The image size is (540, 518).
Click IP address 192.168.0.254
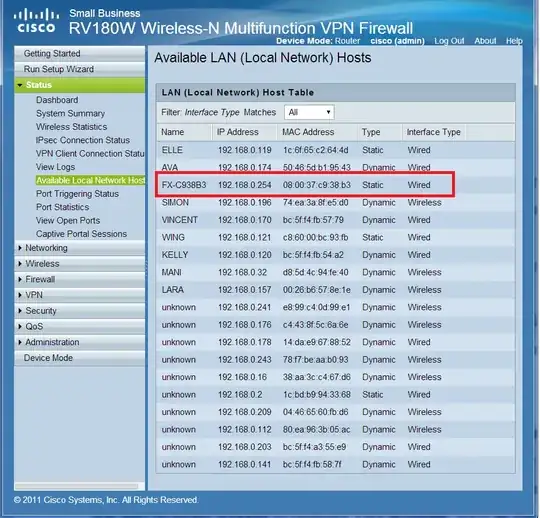(245, 185)
